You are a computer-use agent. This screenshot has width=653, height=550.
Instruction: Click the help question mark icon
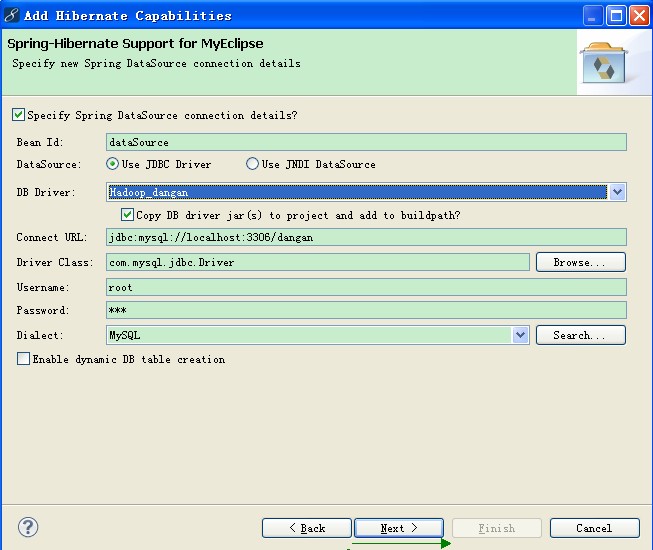coord(28,527)
